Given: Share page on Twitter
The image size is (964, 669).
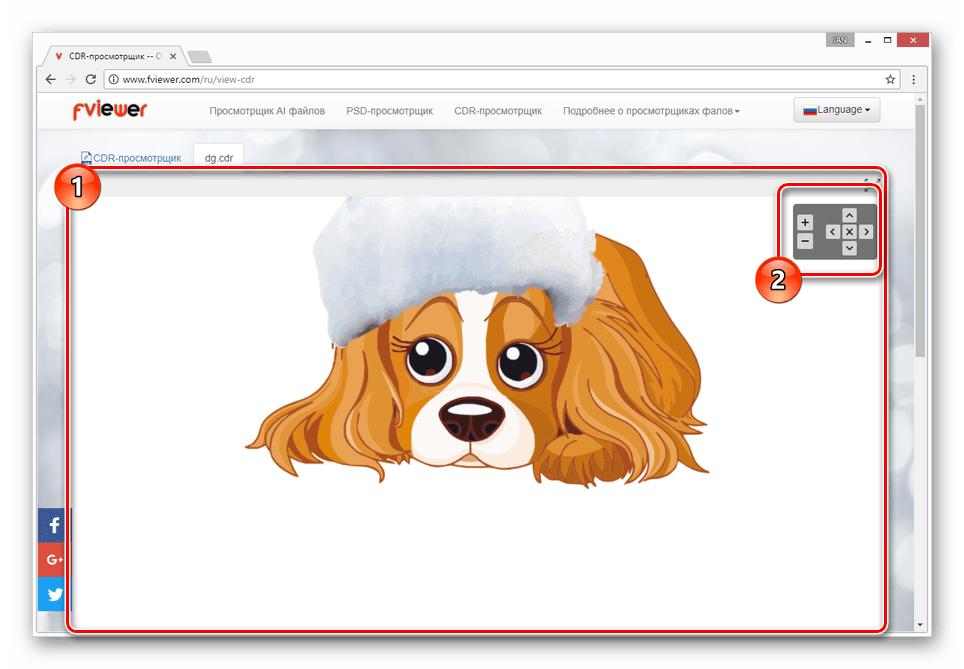Looking at the screenshot, I should coord(52,594).
